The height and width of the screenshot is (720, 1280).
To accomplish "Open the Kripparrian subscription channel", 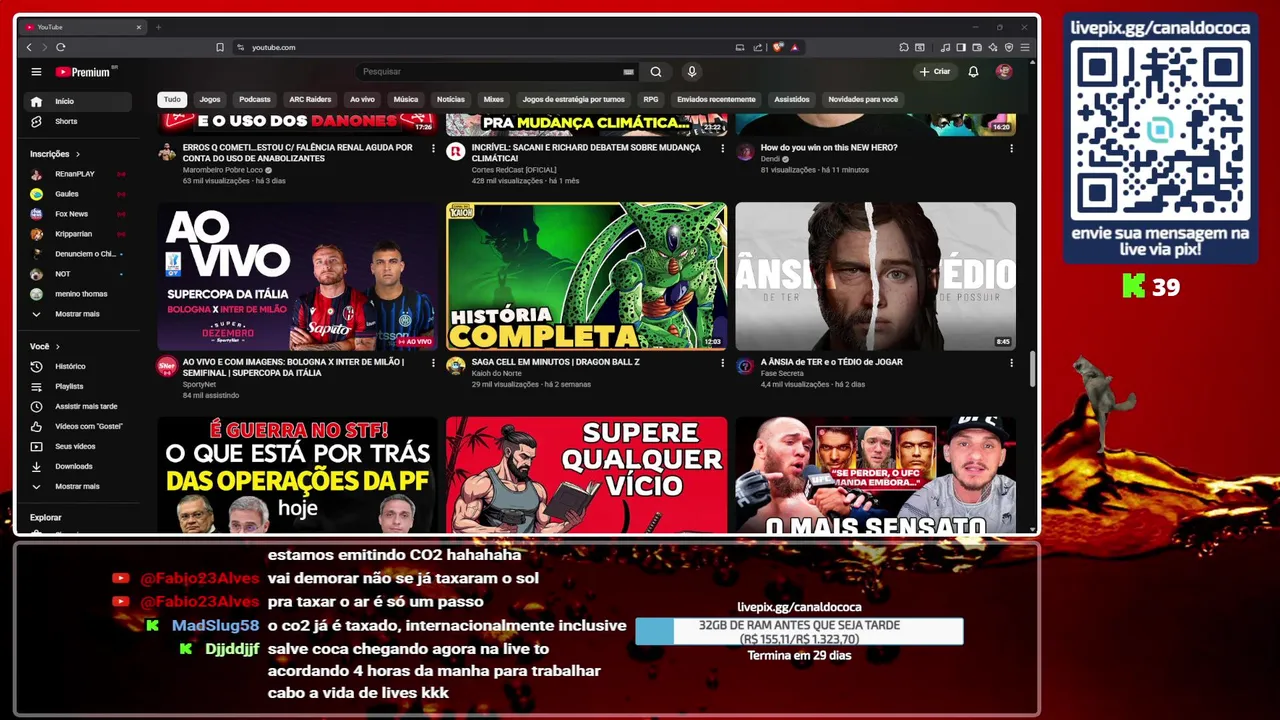I will 77,234.
